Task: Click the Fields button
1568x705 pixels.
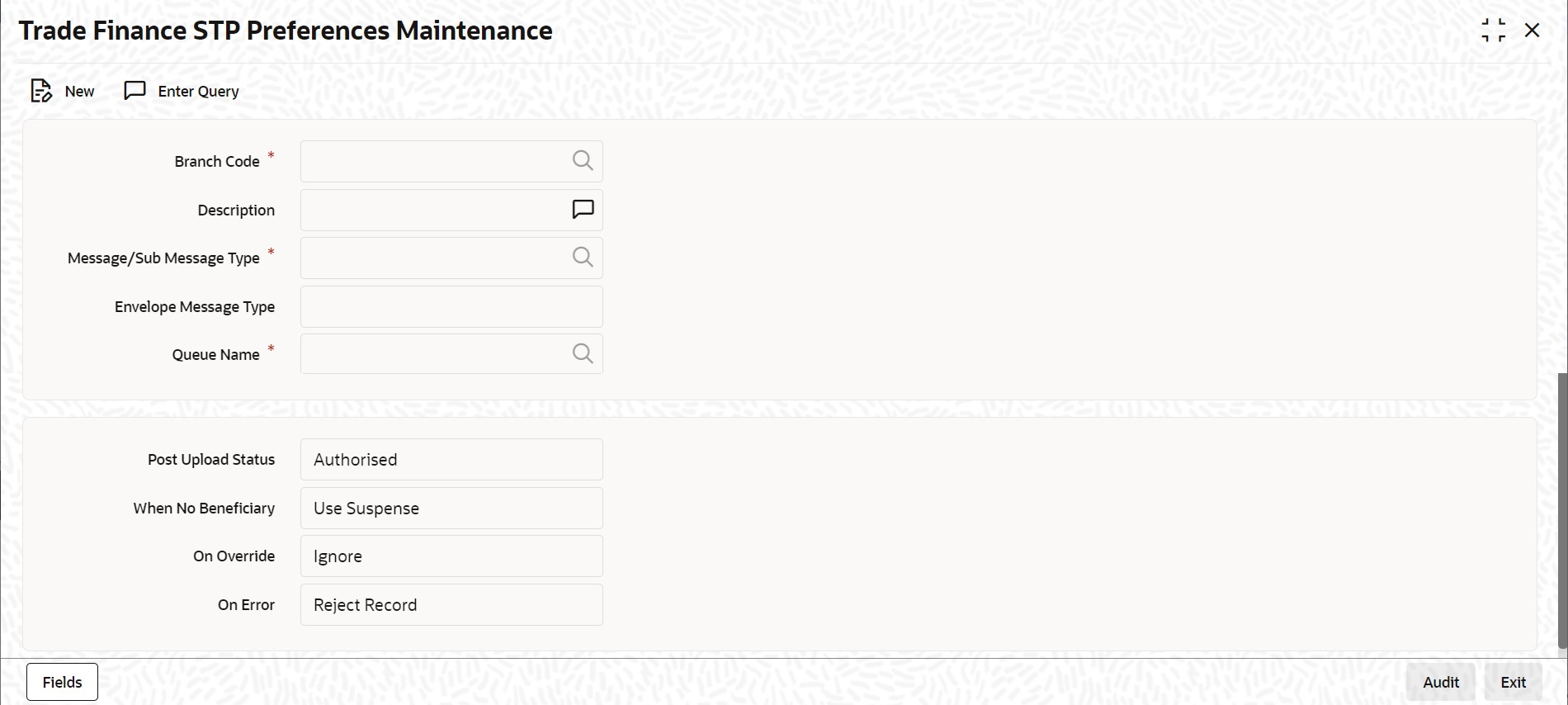Action: [62, 682]
